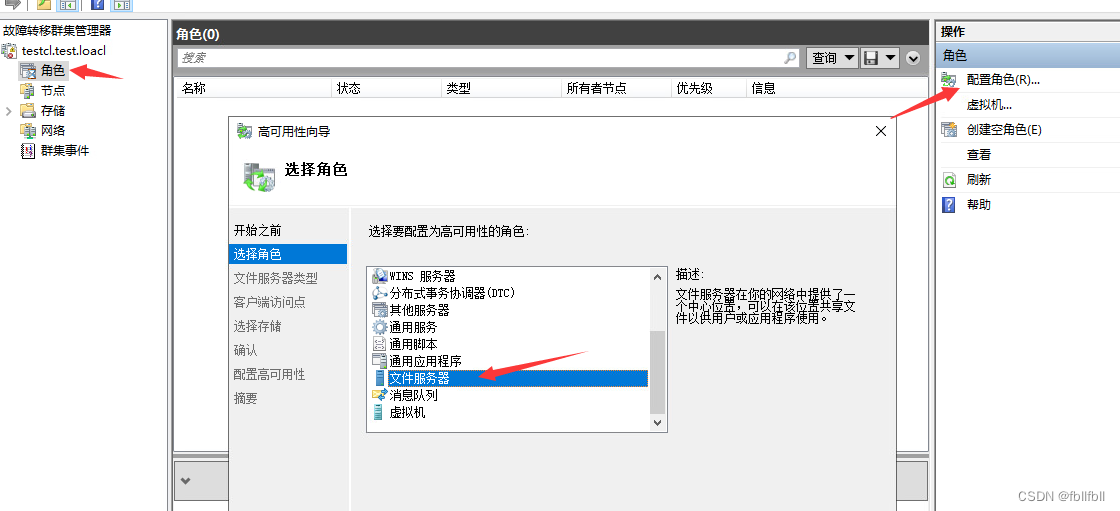Click 配置角色(R)... in actions pane
1120x511 pixels.
point(1003,80)
